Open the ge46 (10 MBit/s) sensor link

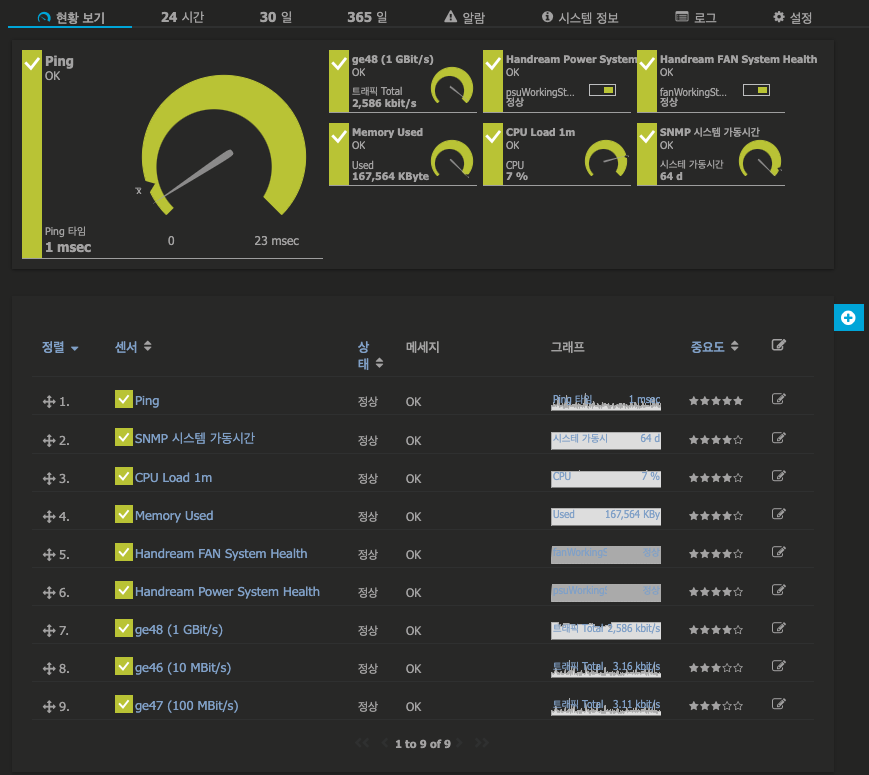point(183,667)
